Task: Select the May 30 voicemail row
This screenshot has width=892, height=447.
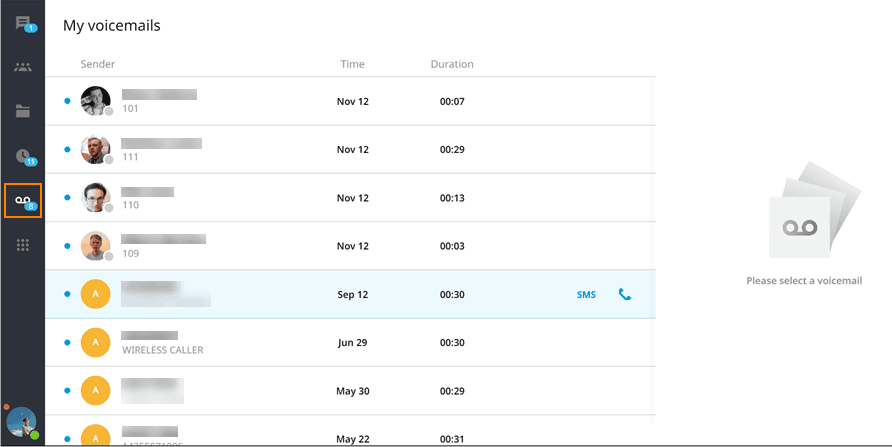Action: point(350,390)
